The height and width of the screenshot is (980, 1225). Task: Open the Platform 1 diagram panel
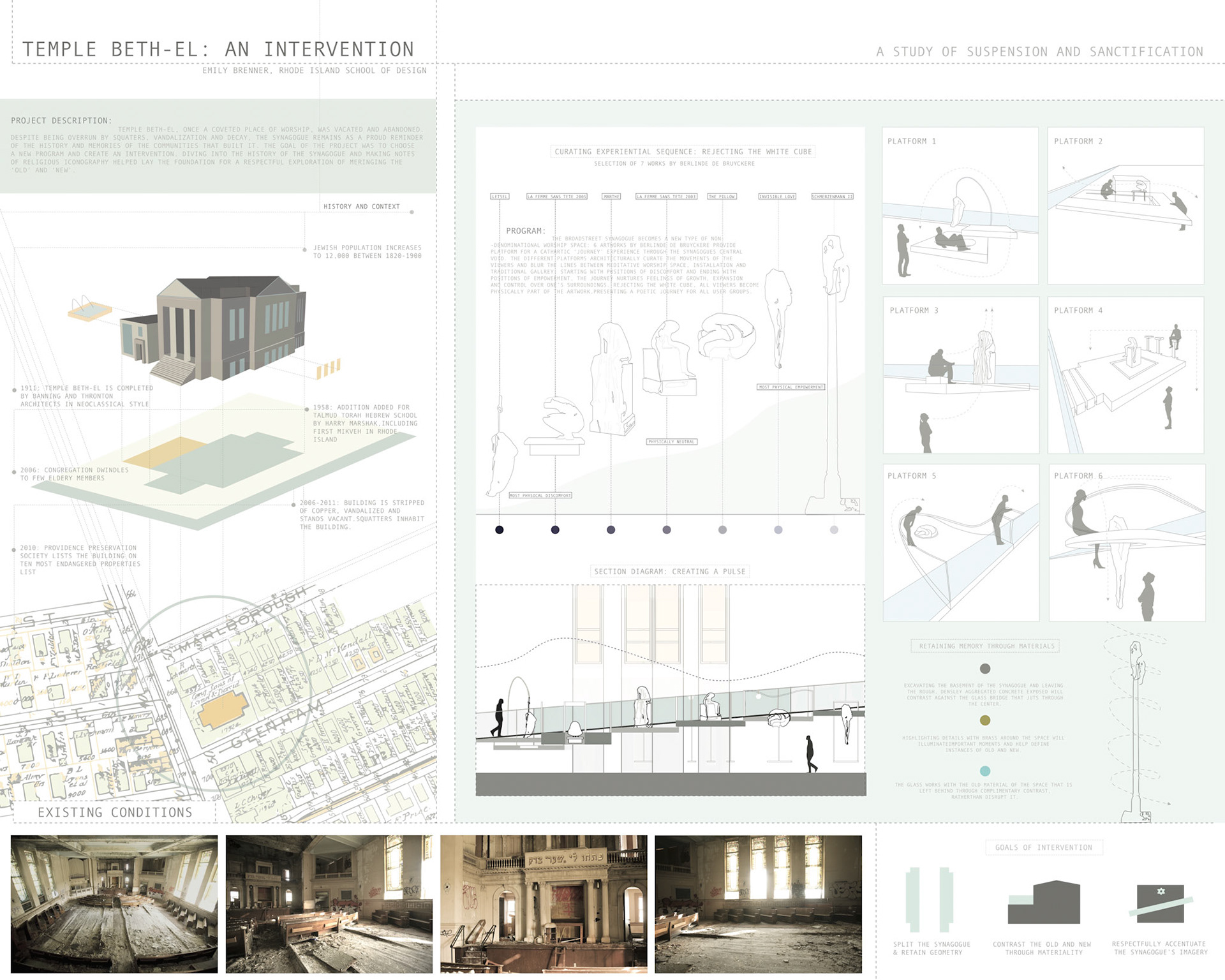(x=960, y=205)
